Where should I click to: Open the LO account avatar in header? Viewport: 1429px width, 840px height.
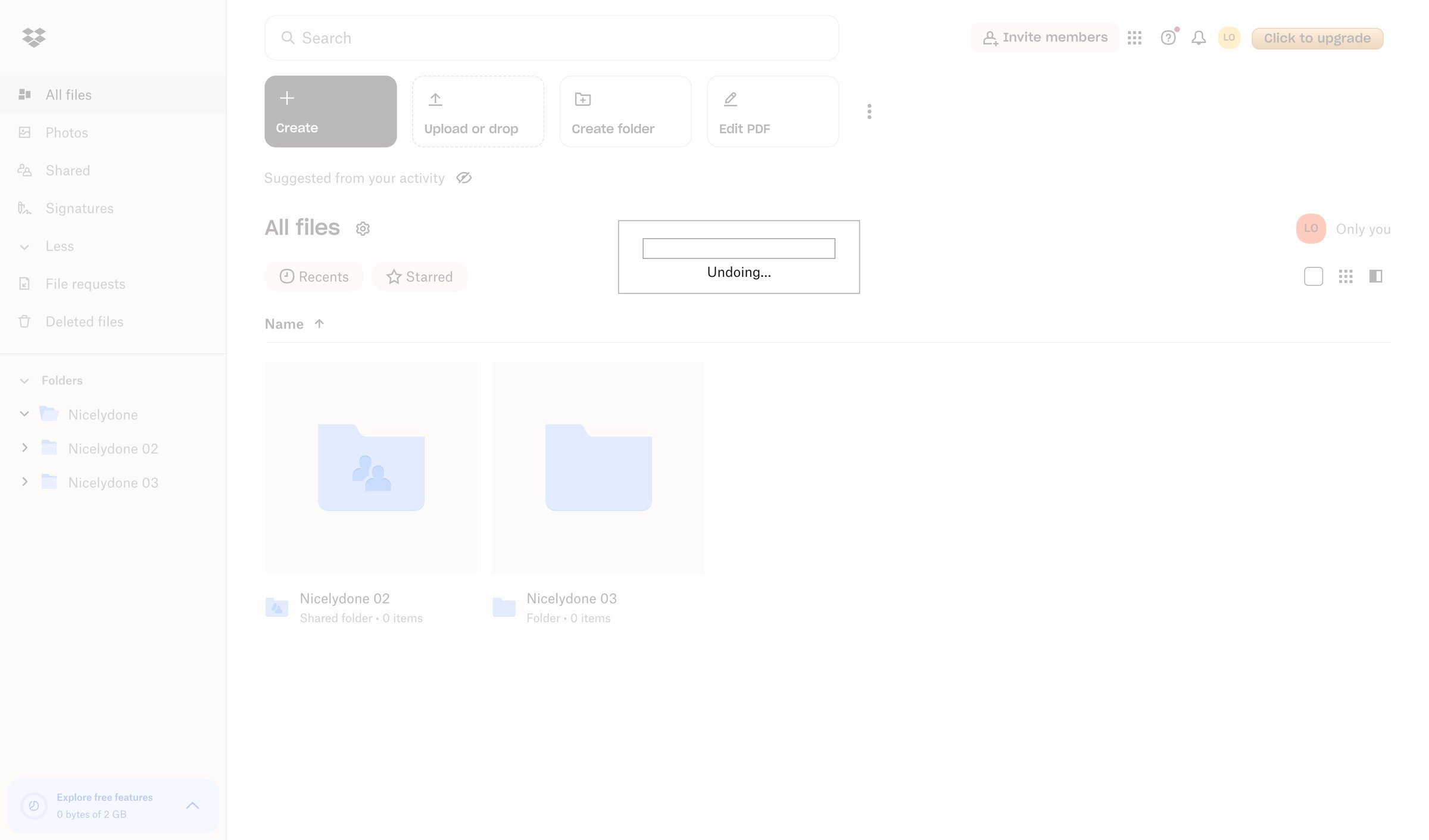1229,38
